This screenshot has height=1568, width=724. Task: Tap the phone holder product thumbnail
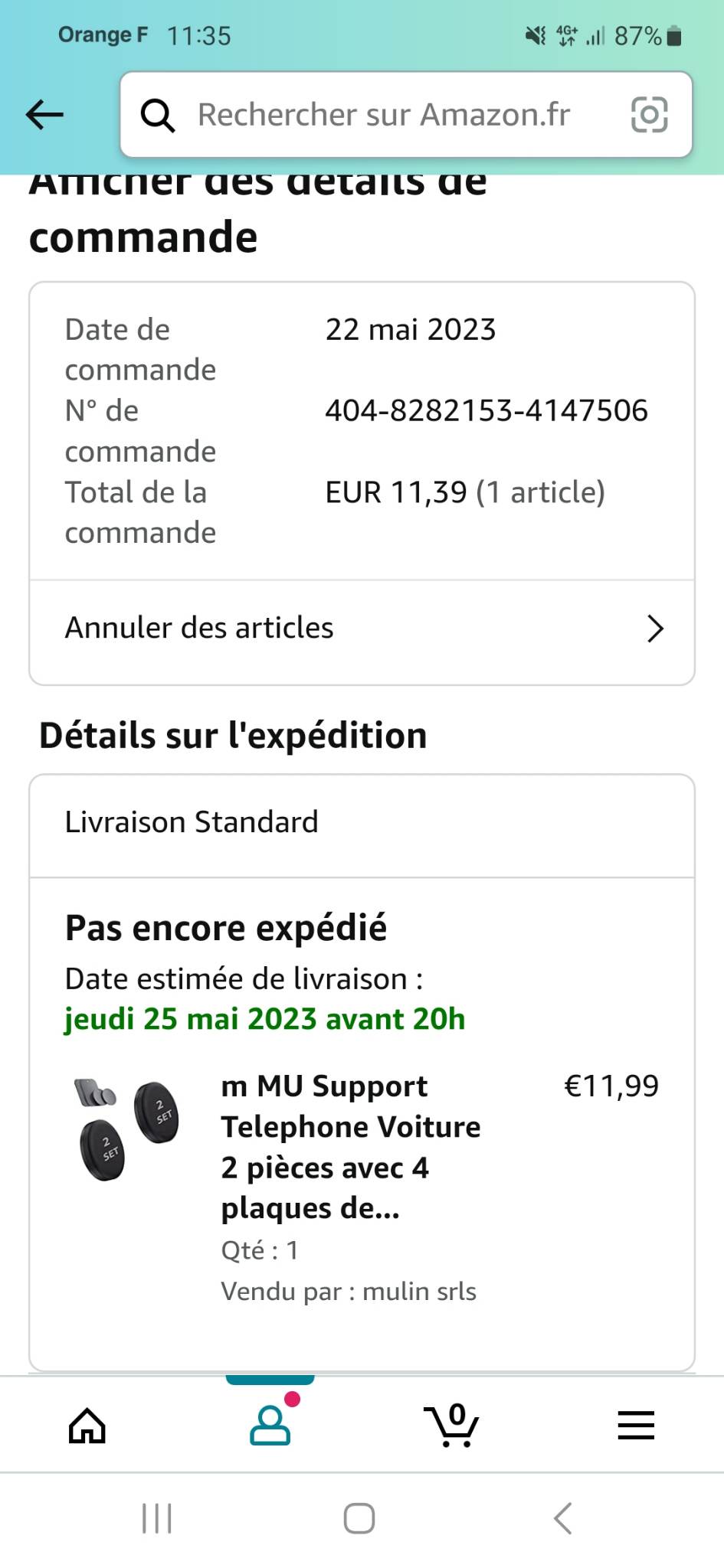click(127, 1130)
